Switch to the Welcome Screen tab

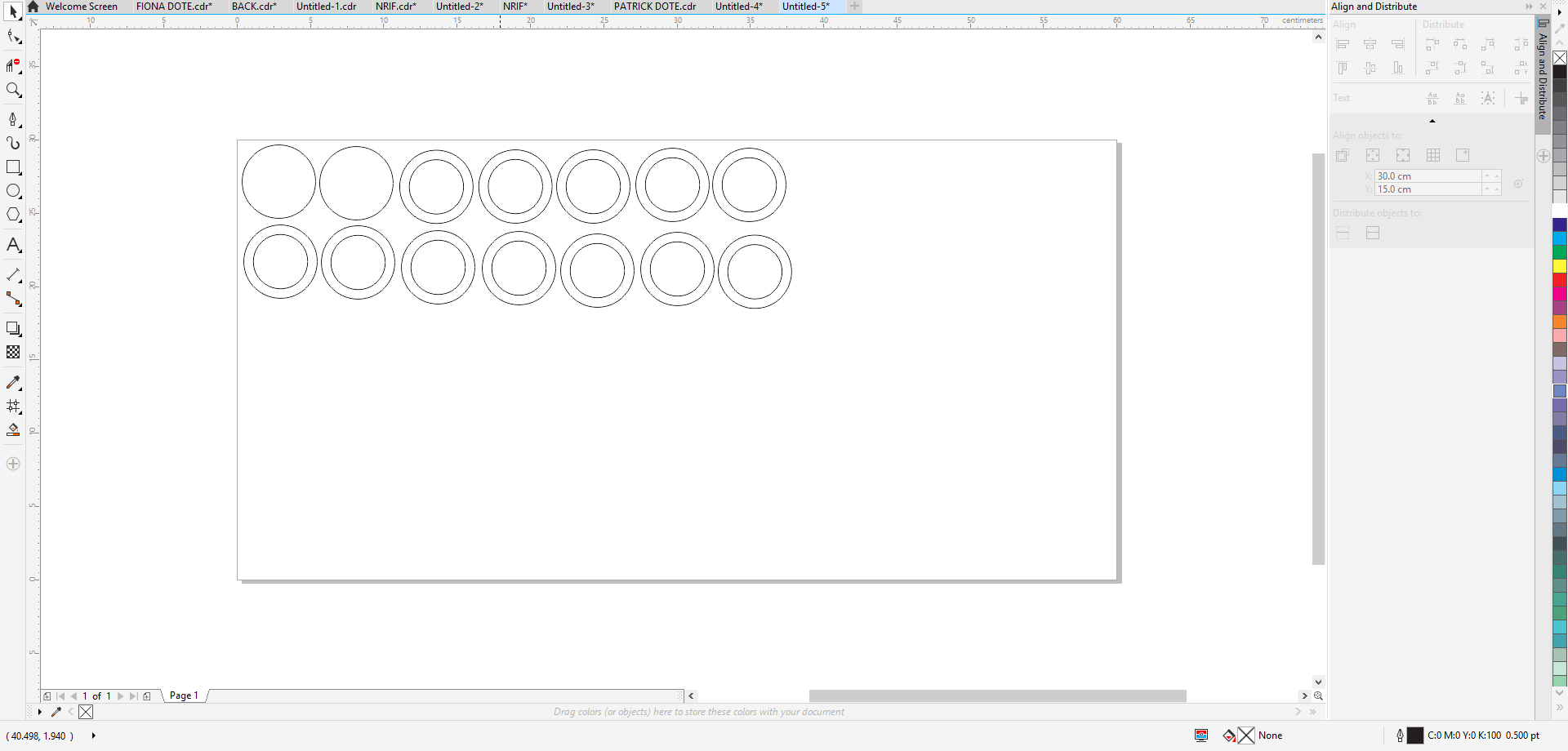point(81,7)
